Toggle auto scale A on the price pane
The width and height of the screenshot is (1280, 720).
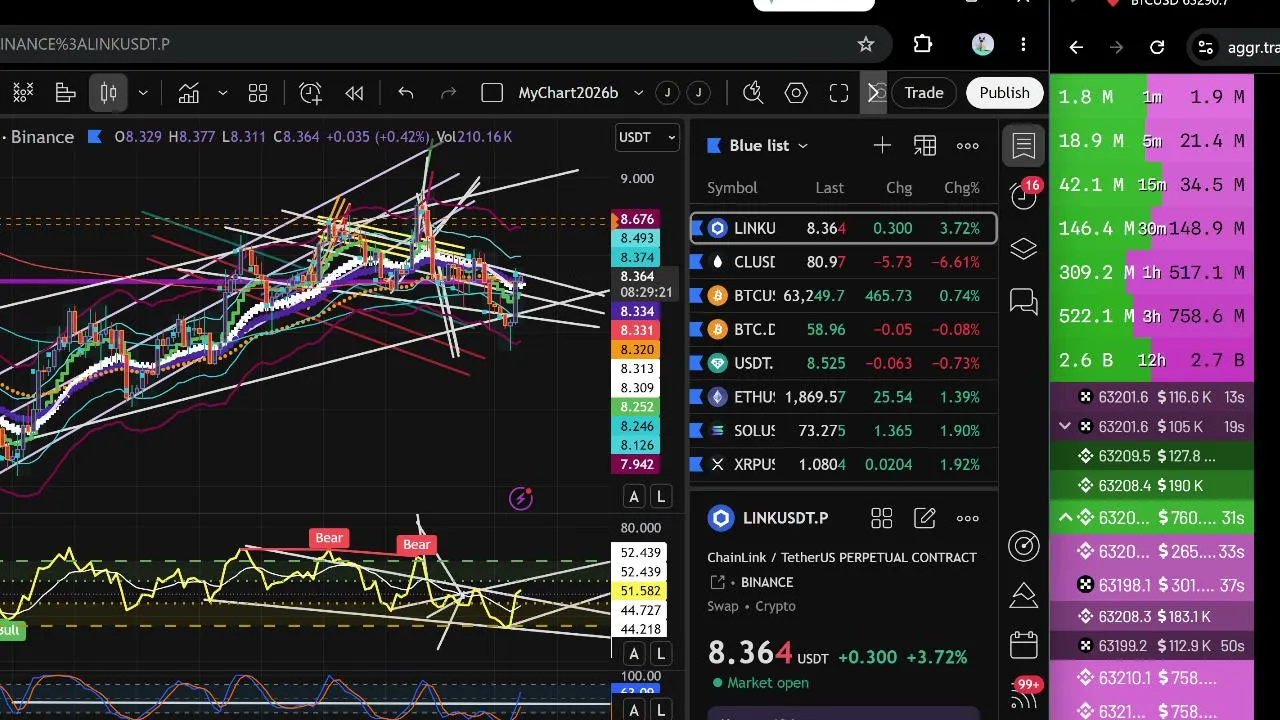634,497
